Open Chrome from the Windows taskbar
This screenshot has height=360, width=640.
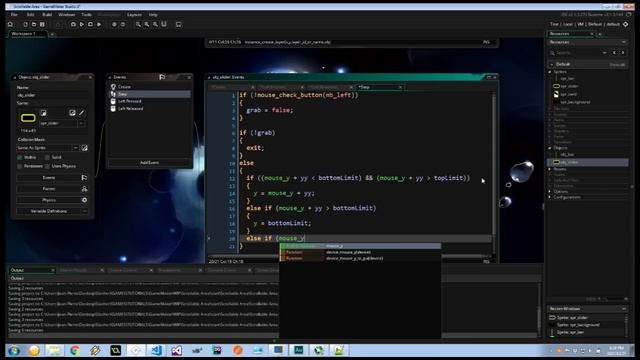pyautogui.click(x=75, y=350)
